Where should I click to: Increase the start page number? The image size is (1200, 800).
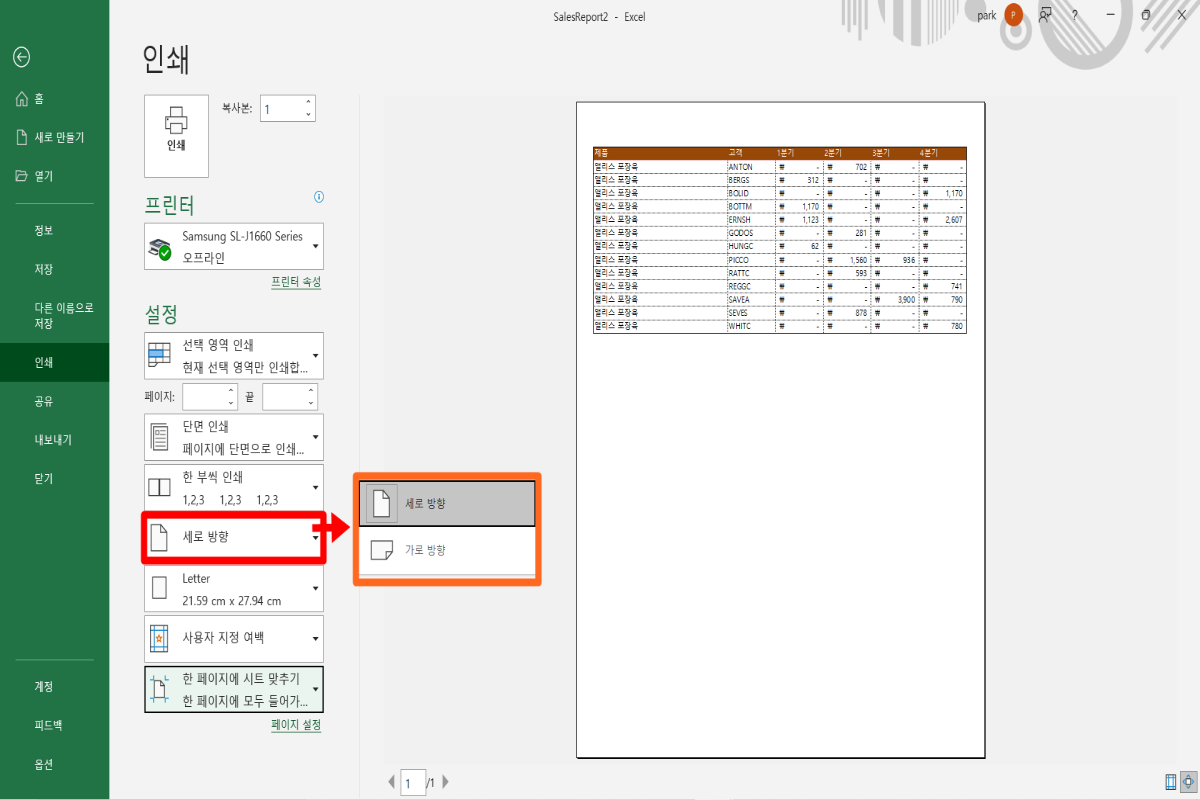point(232,391)
